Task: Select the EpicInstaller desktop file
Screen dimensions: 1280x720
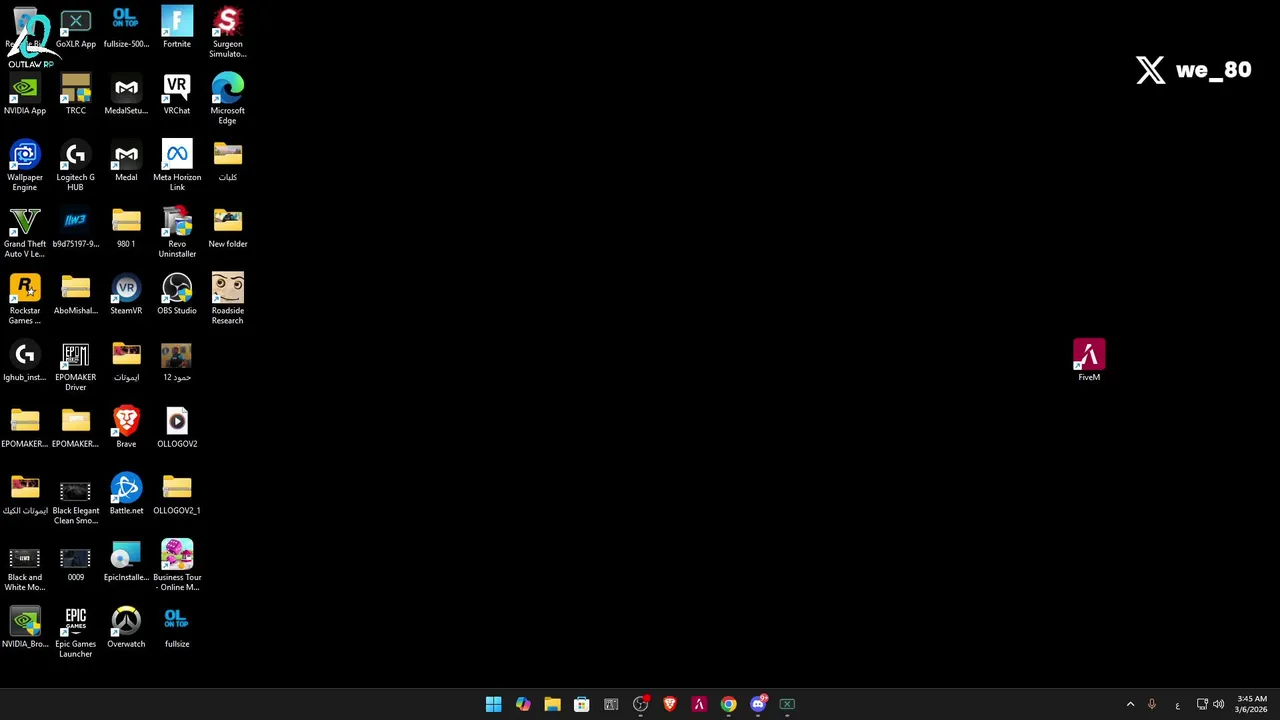Action: 126,561
